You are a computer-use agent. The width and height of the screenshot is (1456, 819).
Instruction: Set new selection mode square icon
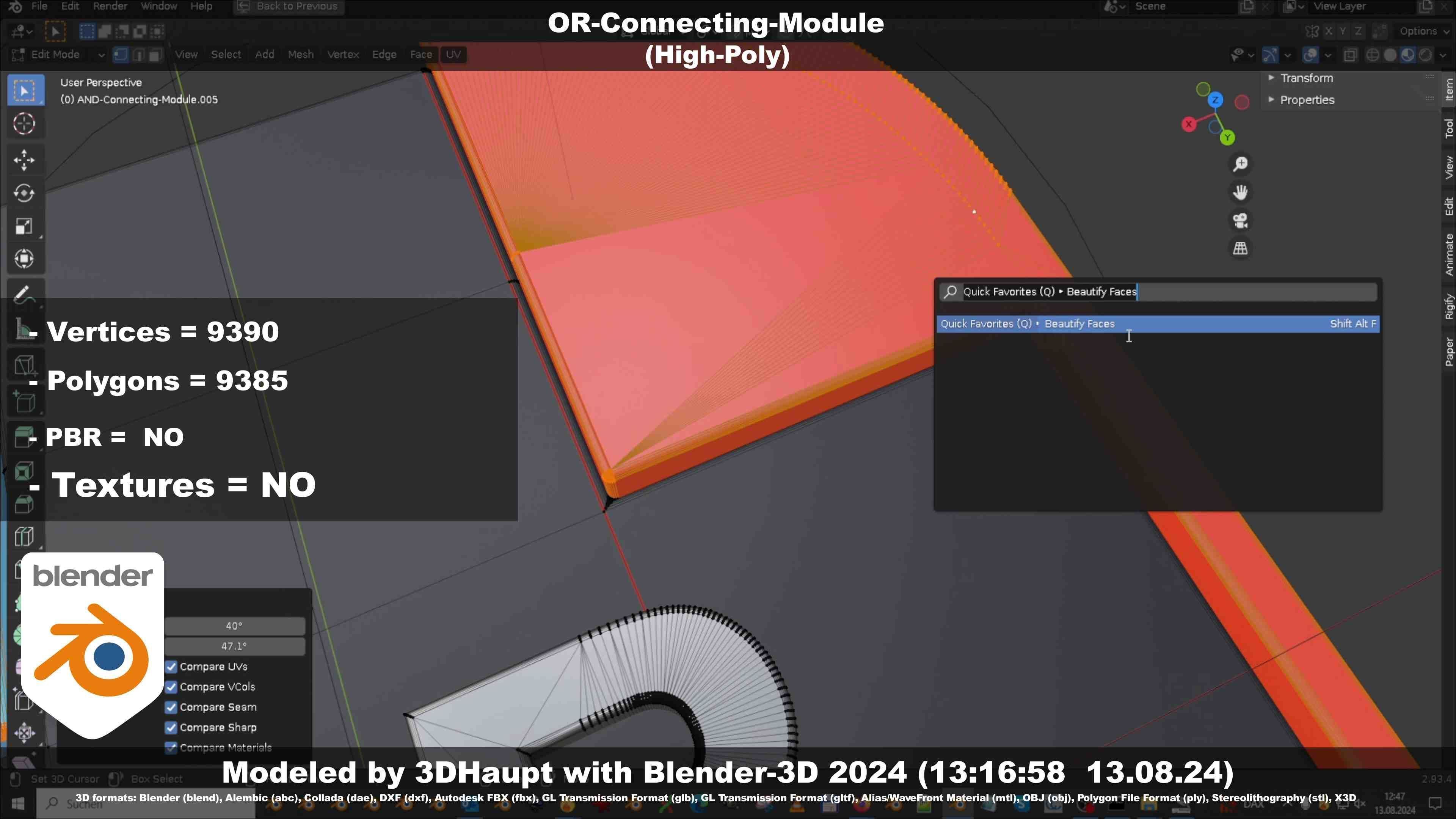[x=87, y=31]
